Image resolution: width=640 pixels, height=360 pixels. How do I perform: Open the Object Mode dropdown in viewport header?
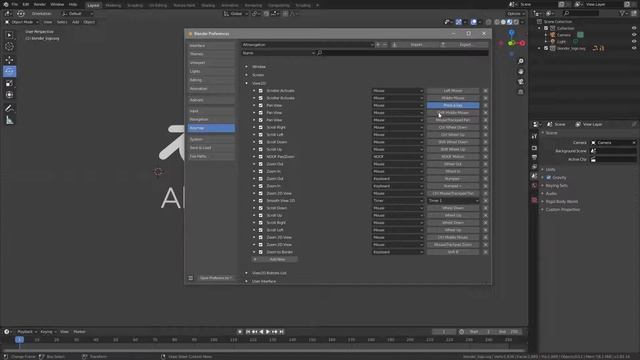click(22, 22)
